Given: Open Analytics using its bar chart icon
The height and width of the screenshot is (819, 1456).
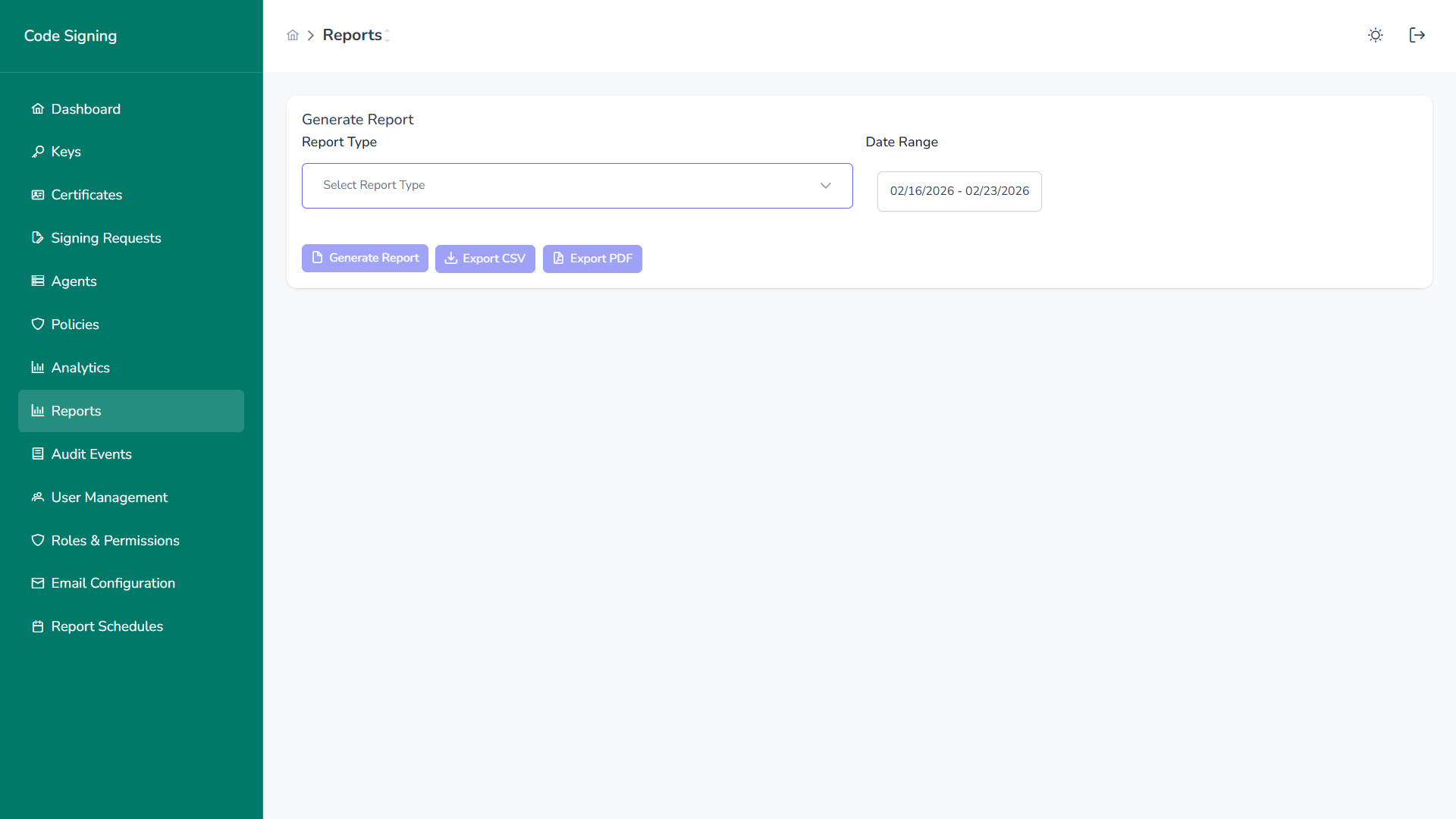Looking at the screenshot, I should click(37, 367).
